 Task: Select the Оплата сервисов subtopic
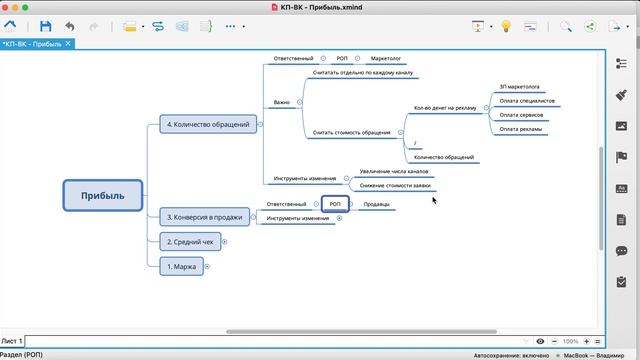click(521, 115)
